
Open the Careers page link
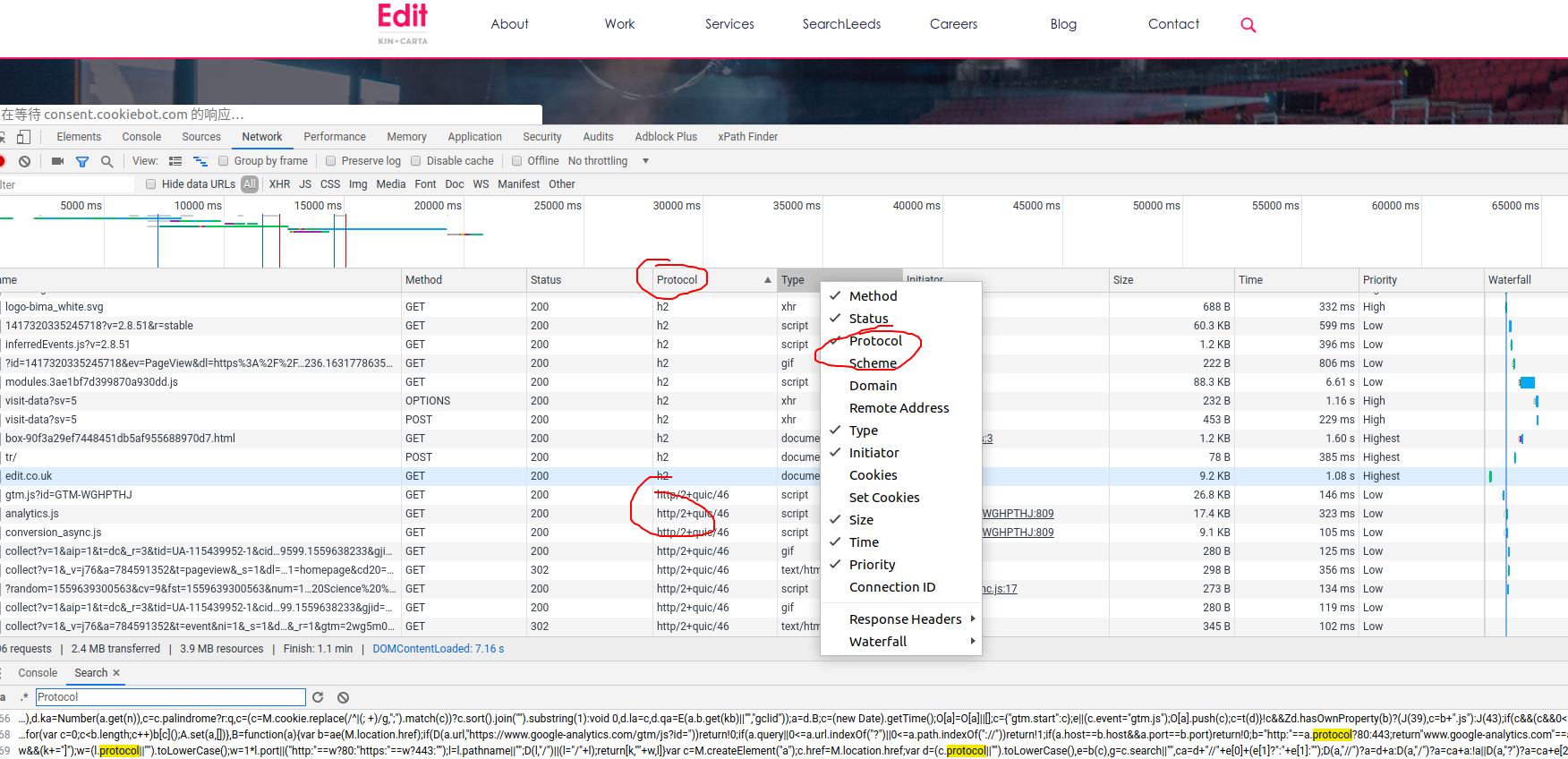pyautogui.click(x=953, y=24)
